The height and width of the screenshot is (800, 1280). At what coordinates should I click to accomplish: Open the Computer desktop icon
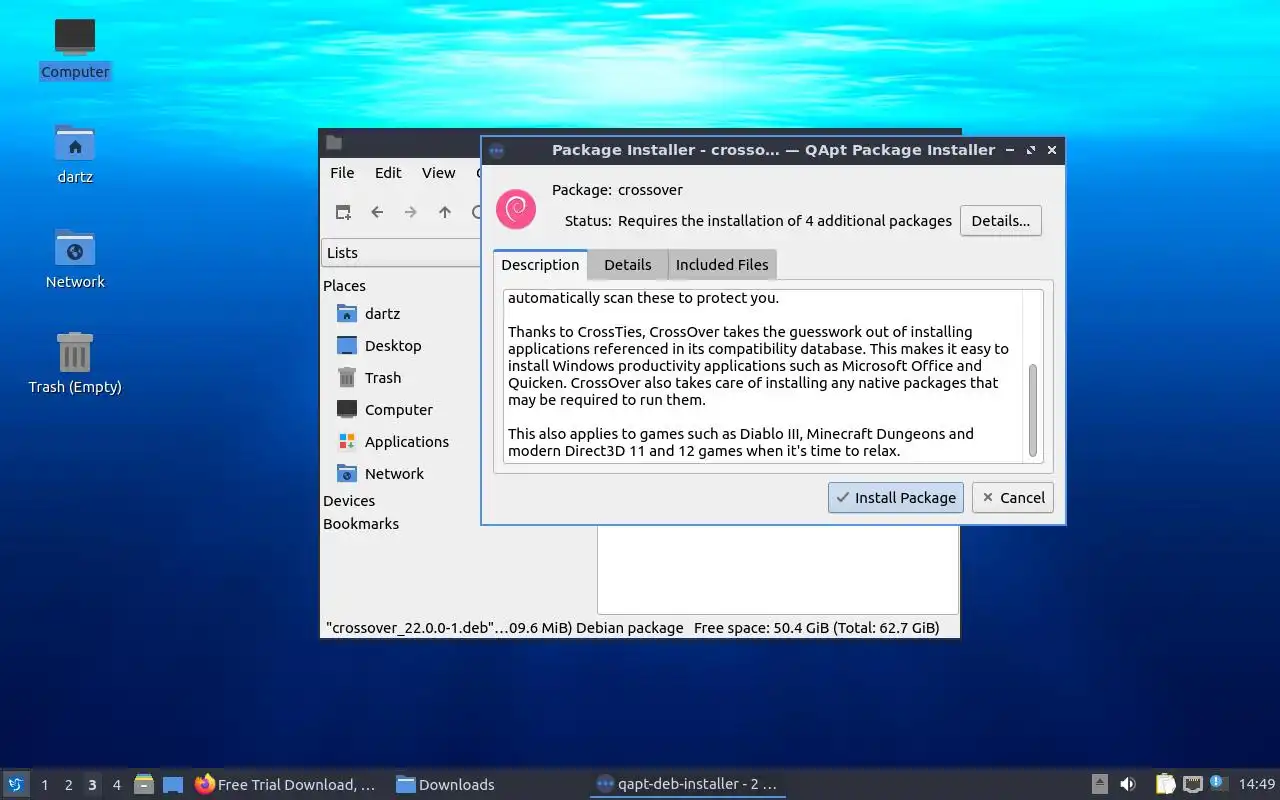coord(75,49)
